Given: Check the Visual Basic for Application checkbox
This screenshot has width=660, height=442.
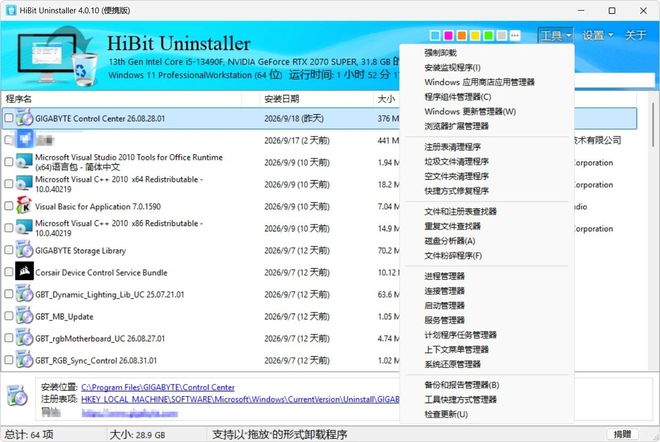Looking at the screenshot, I should [8, 206].
